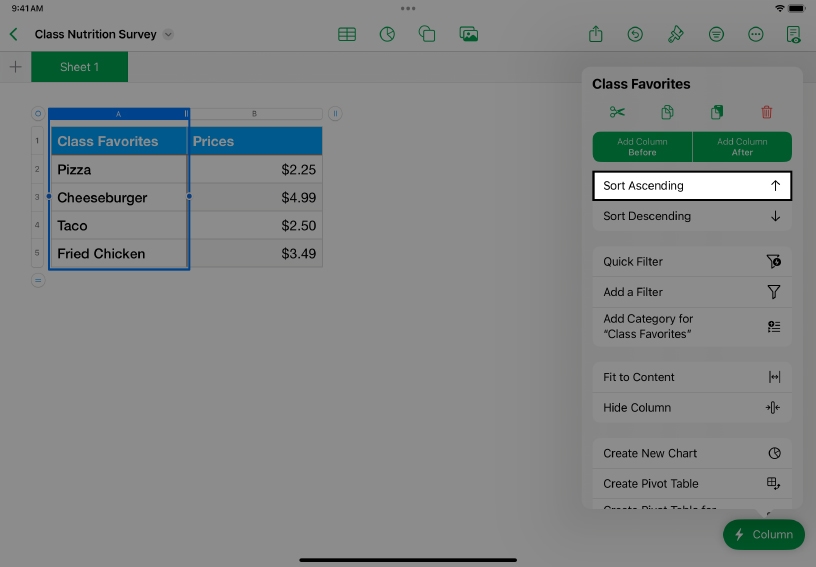Choose Quick Filter from the column menu
The image size is (816, 567).
point(691,262)
